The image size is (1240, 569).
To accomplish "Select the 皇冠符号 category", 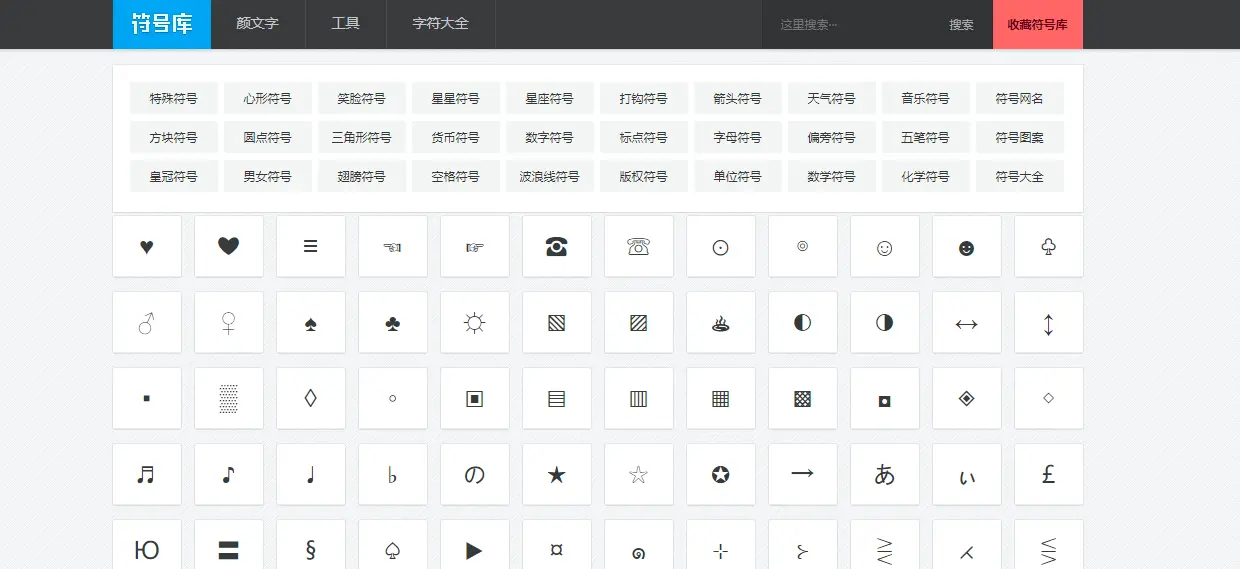I will [174, 176].
